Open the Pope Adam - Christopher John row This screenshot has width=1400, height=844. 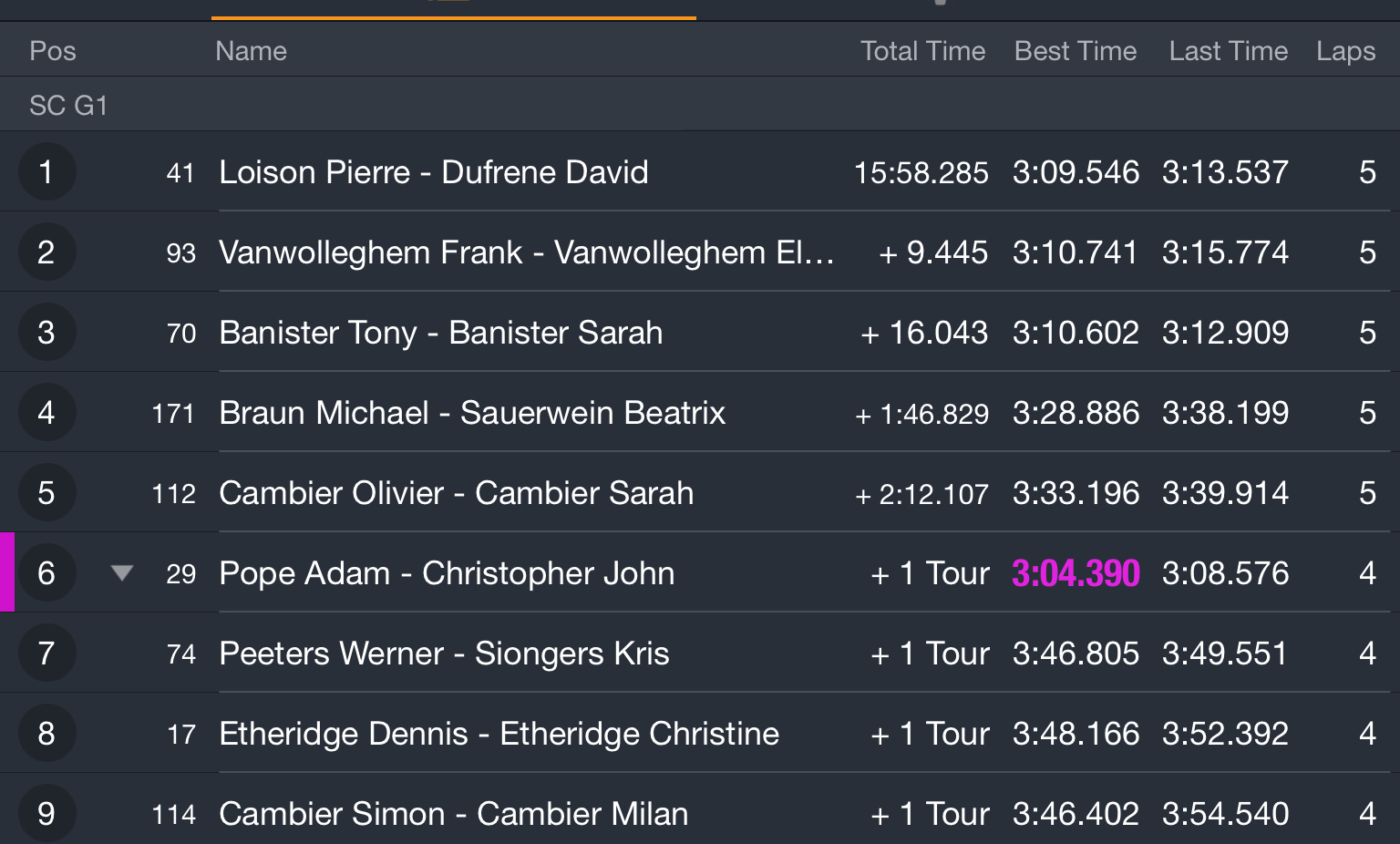[700, 572]
